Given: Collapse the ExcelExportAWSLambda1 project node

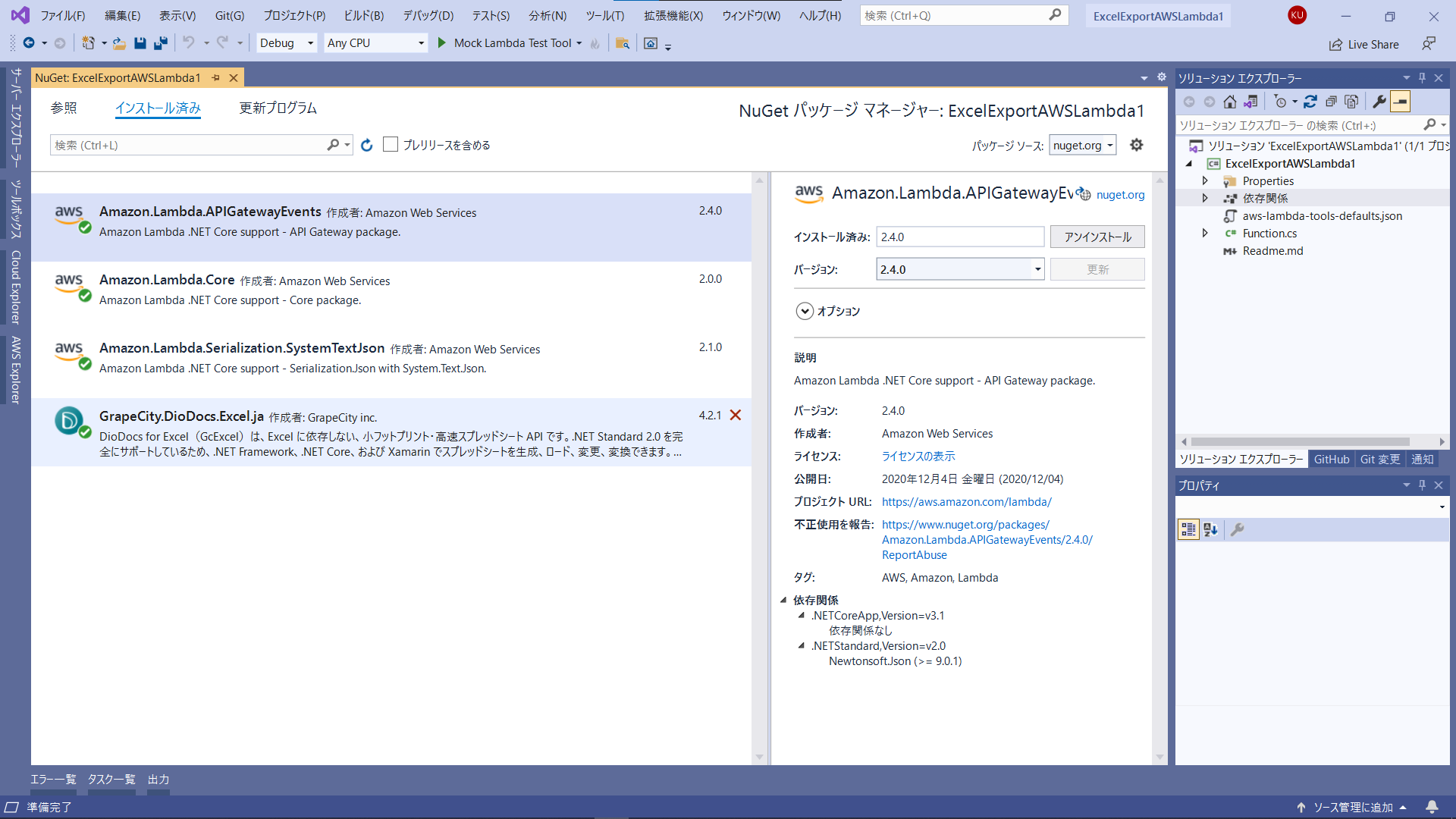Looking at the screenshot, I should click(1189, 163).
